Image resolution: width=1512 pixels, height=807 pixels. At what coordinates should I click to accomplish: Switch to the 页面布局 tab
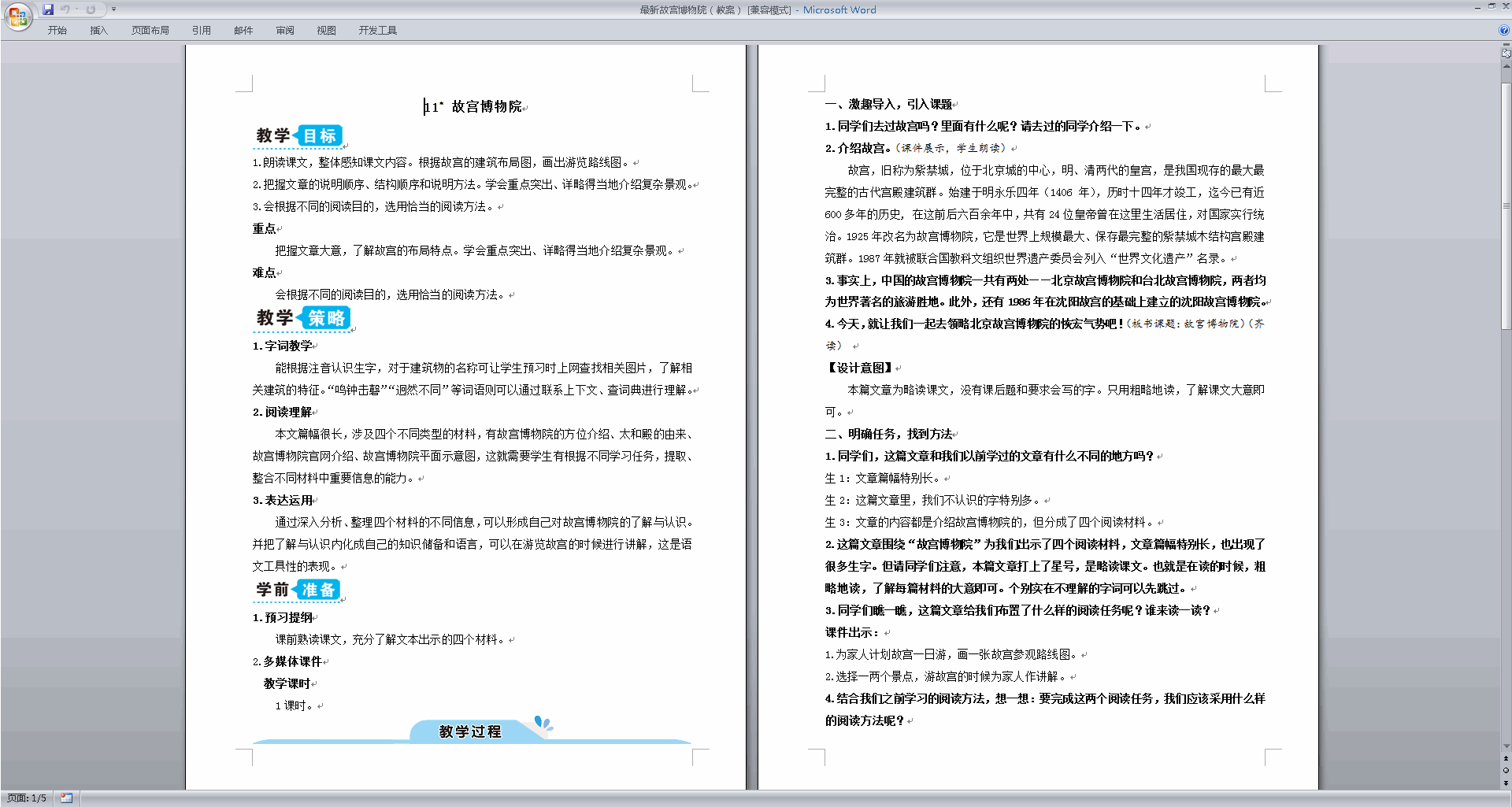(150, 31)
